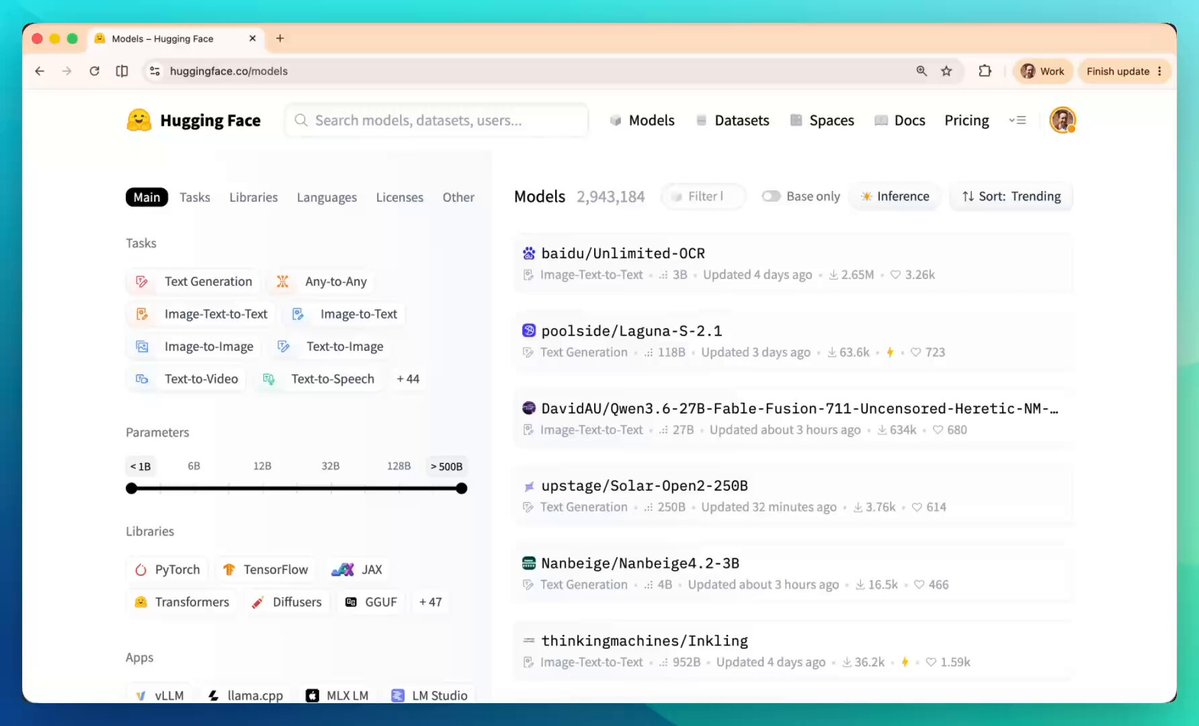Image resolution: width=1199 pixels, height=726 pixels.
Task: Select the Image-Text-to-Text task filter
Action: [201, 314]
